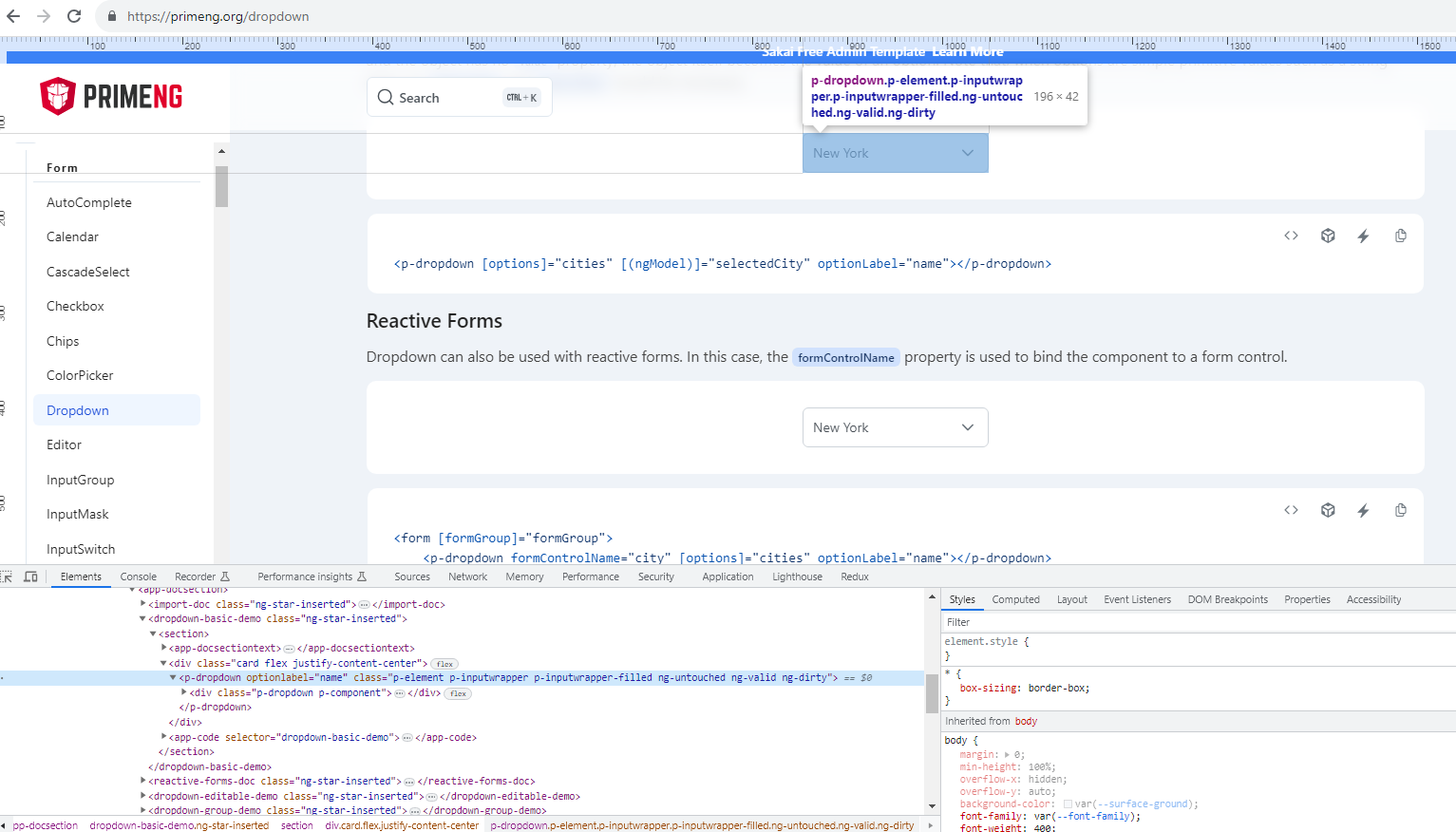Switch to the Console tab in DevTools
1456x832 pixels.
pyautogui.click(x=138, y=577)
